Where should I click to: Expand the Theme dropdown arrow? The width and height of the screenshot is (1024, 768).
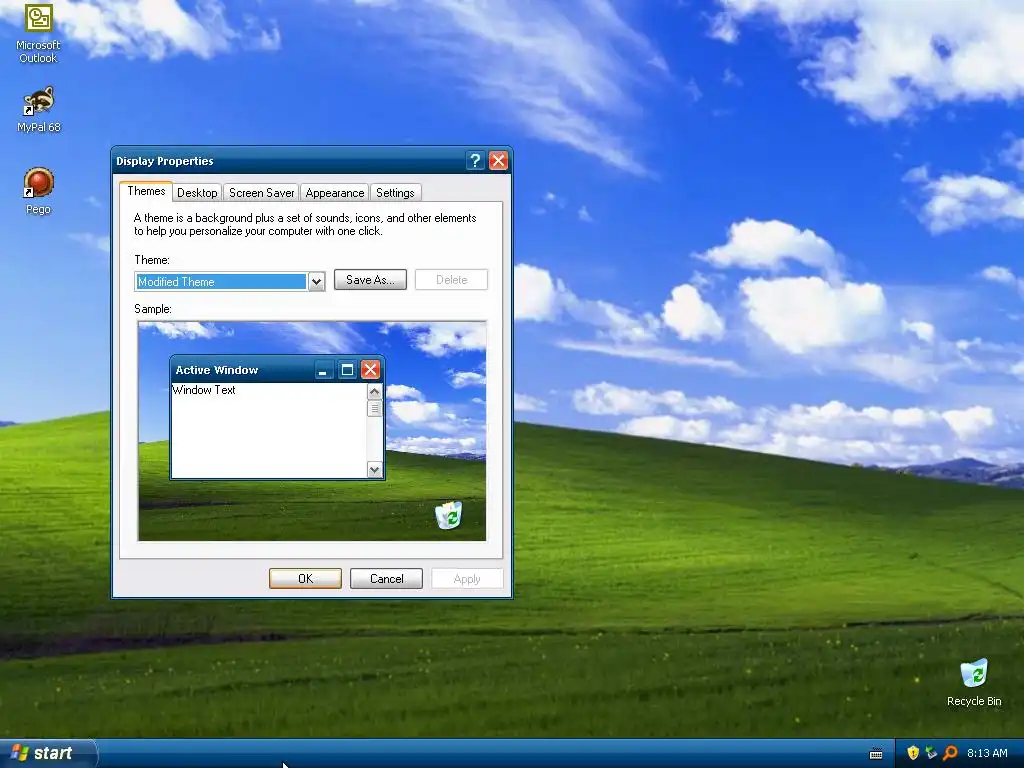point(316,282)
